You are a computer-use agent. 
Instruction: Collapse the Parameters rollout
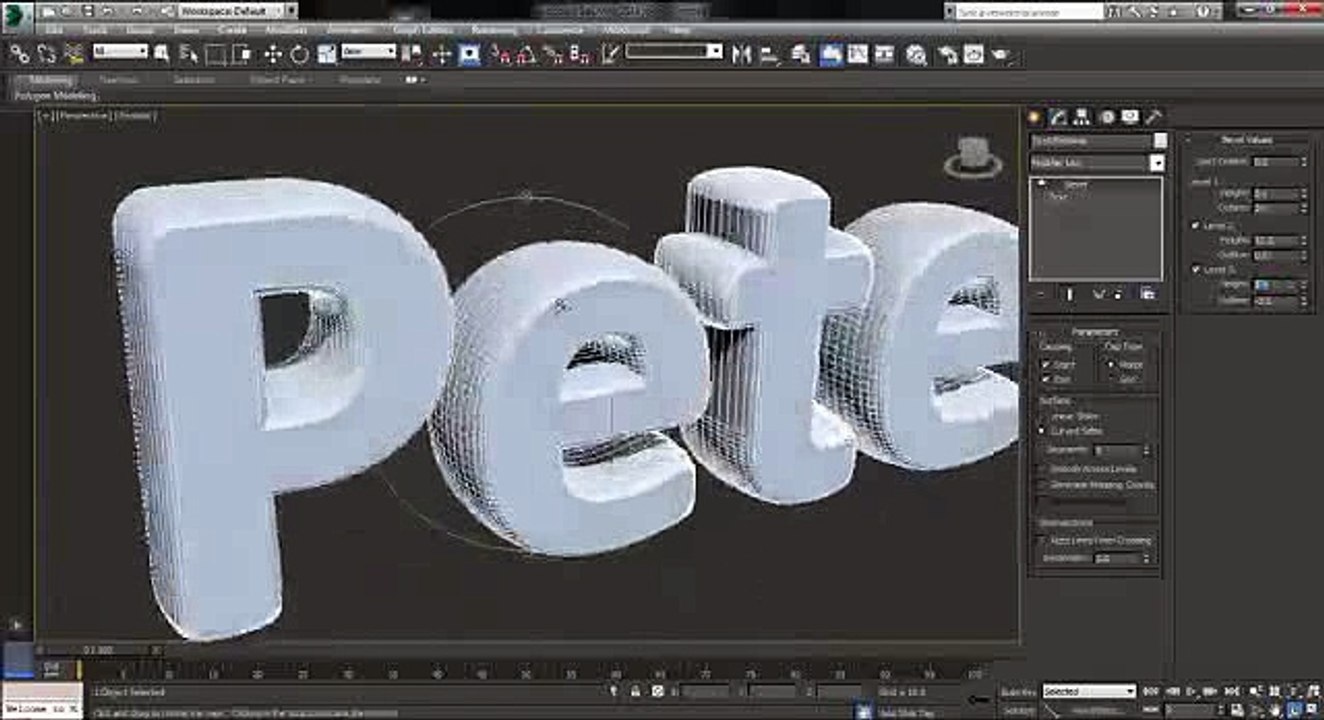[x=1094, y=332]
